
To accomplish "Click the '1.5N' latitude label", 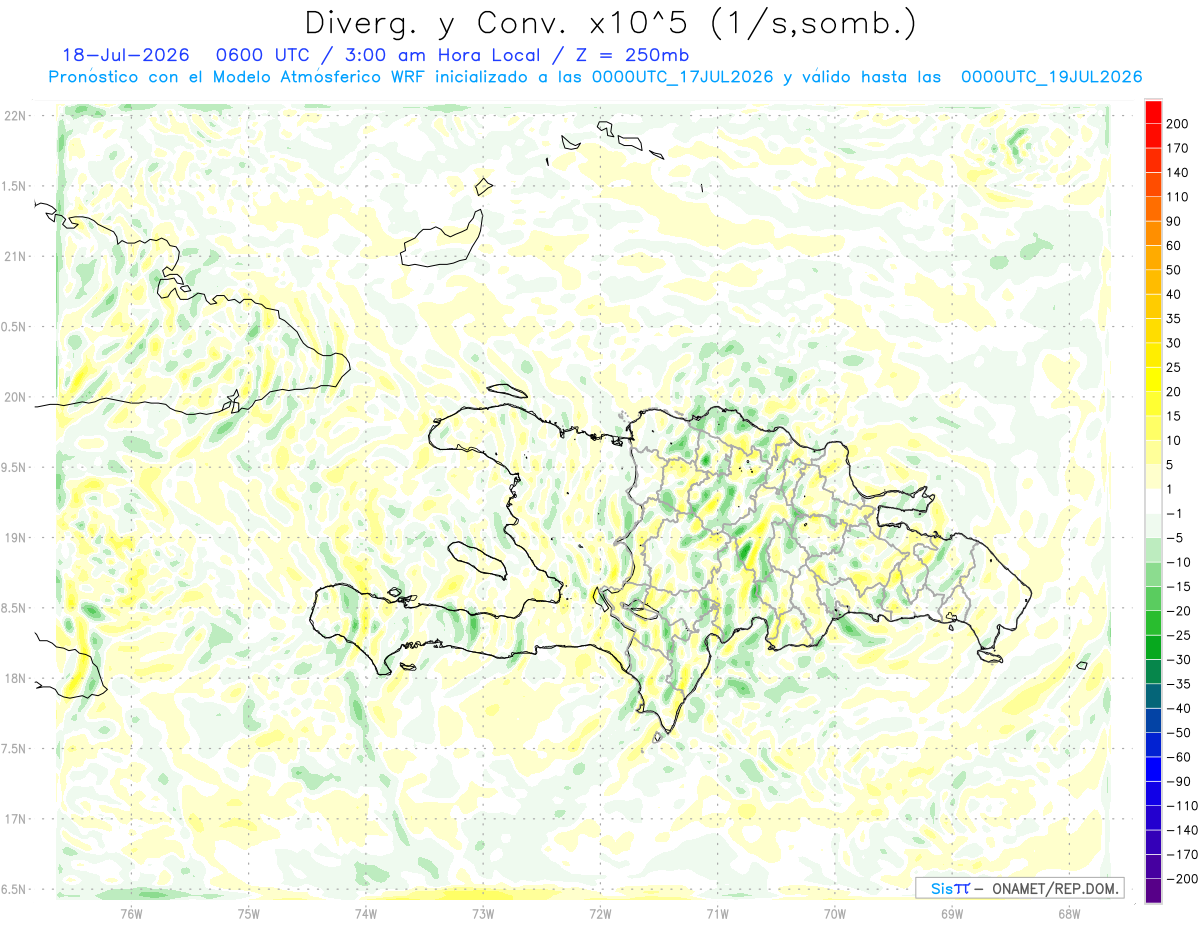I will pyautogui.click(x=14, y=186).
